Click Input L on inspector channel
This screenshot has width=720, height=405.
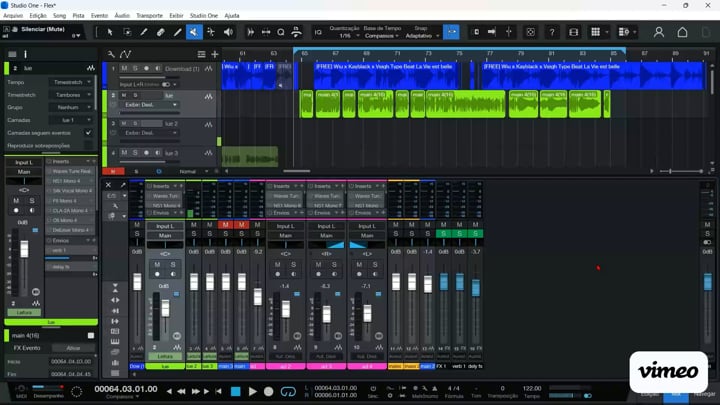24,162
